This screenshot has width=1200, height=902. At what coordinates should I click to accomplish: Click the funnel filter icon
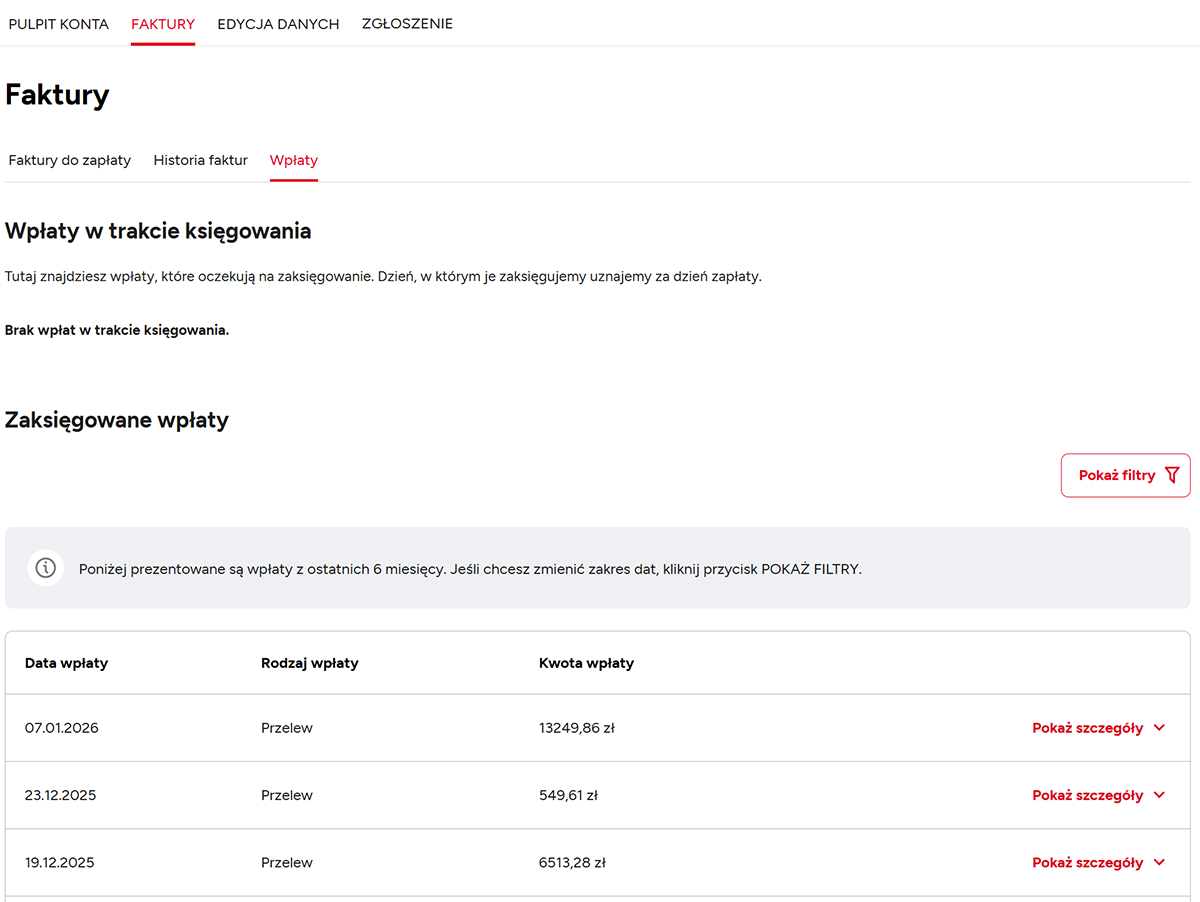click(1172, 476)
